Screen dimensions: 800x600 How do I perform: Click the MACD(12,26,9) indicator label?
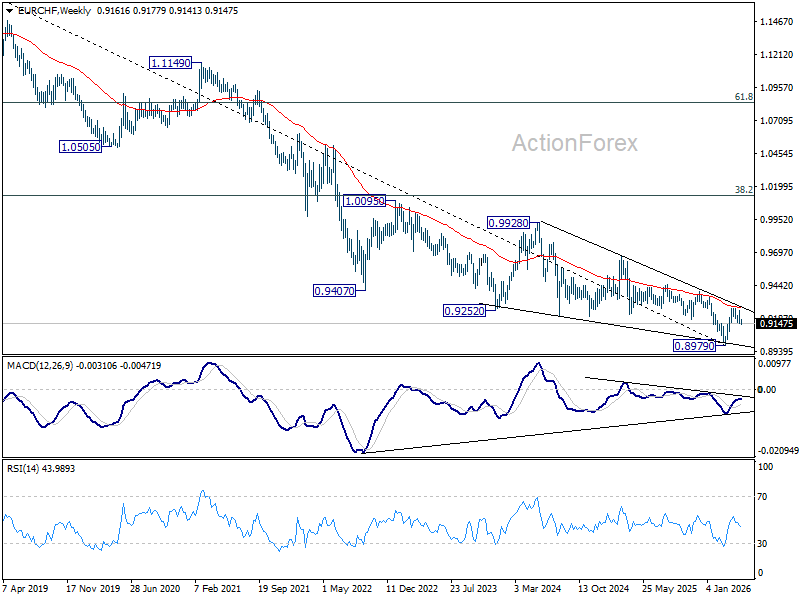40,366
